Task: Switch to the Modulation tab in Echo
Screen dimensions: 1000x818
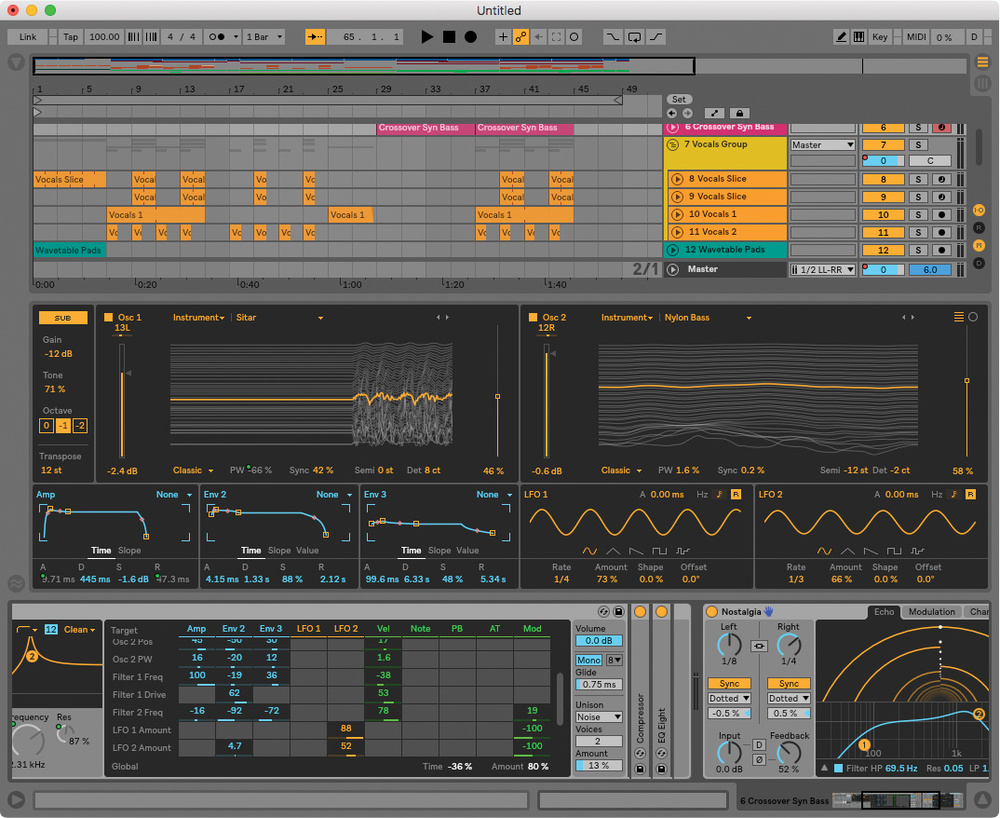Action: click(x=932, y=611)
